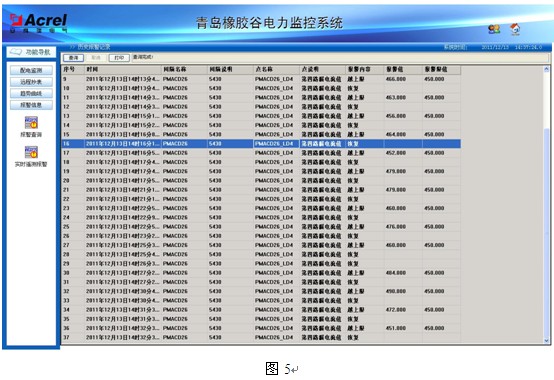Image resolution: width=554 pixels, height=380 pixels.
Task: Click the scrollbar up arrow
Action: click(x=547, y=70)
